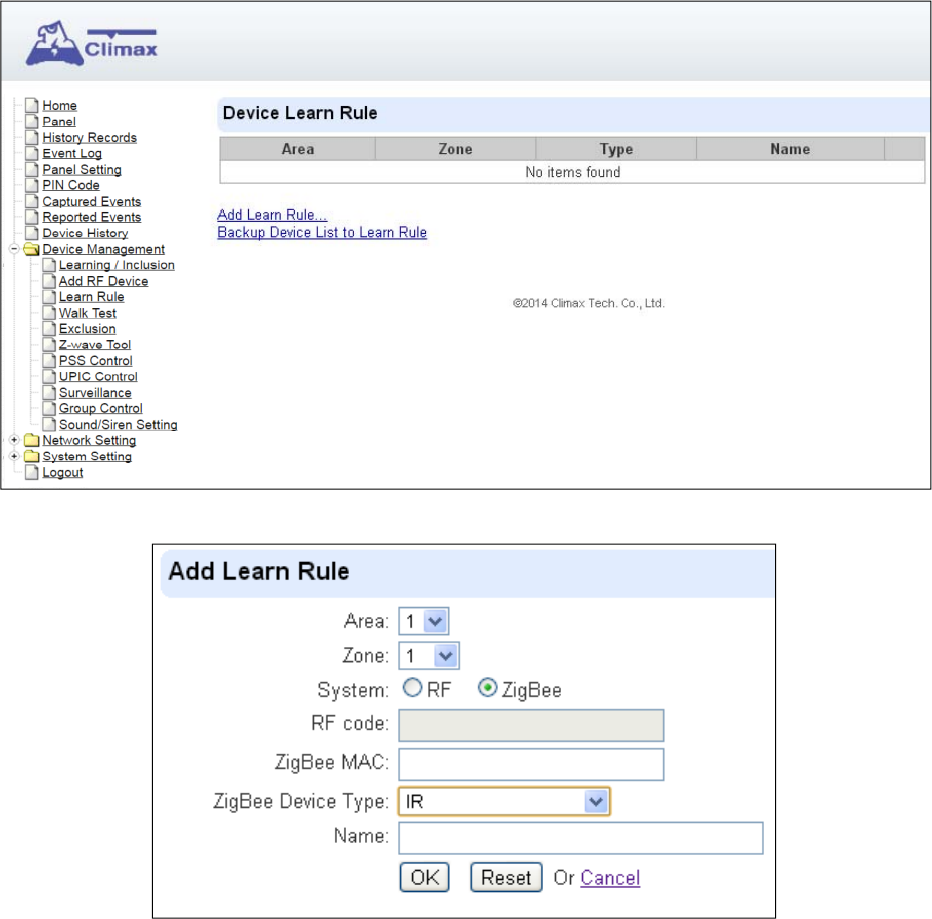Image resolution: width=932 pixels, height=919 pixels.
Task: Click the page icon beside Add RF Device
Action: click(x=49, y=281)
